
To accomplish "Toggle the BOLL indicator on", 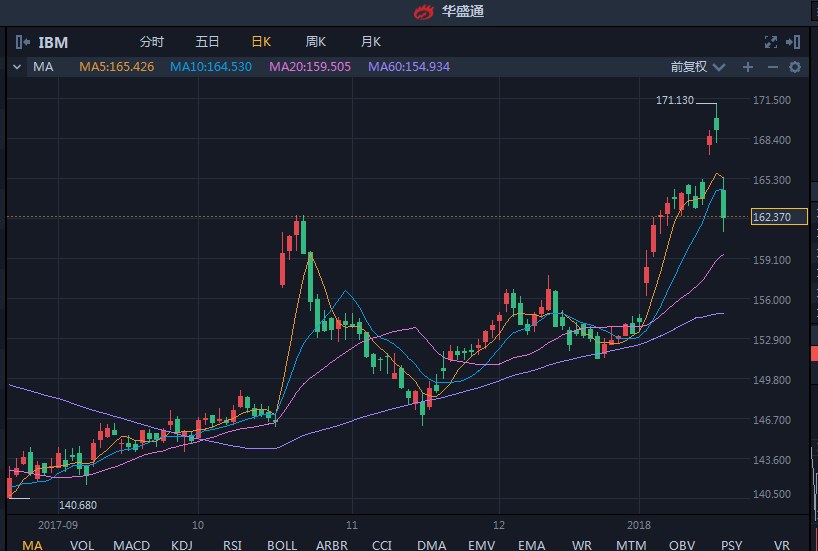I will 282,544.
